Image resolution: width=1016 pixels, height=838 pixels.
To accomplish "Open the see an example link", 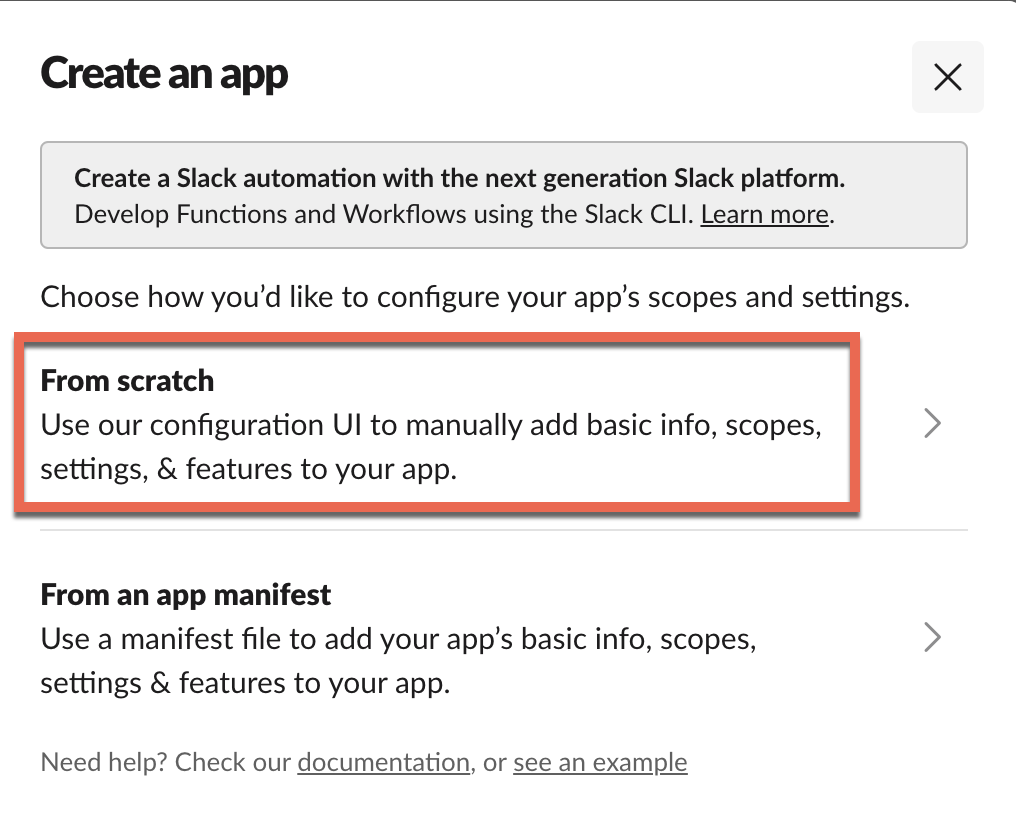I will (x=600, y=762).
